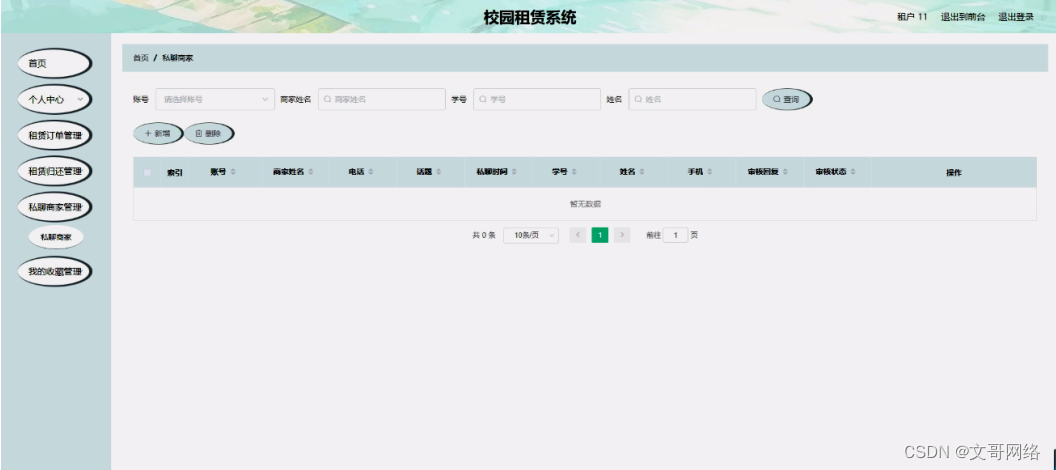The image size is (1056, 470).
Task: Click 私聊商家 in the breadcrumb
Action: point(178,58)
